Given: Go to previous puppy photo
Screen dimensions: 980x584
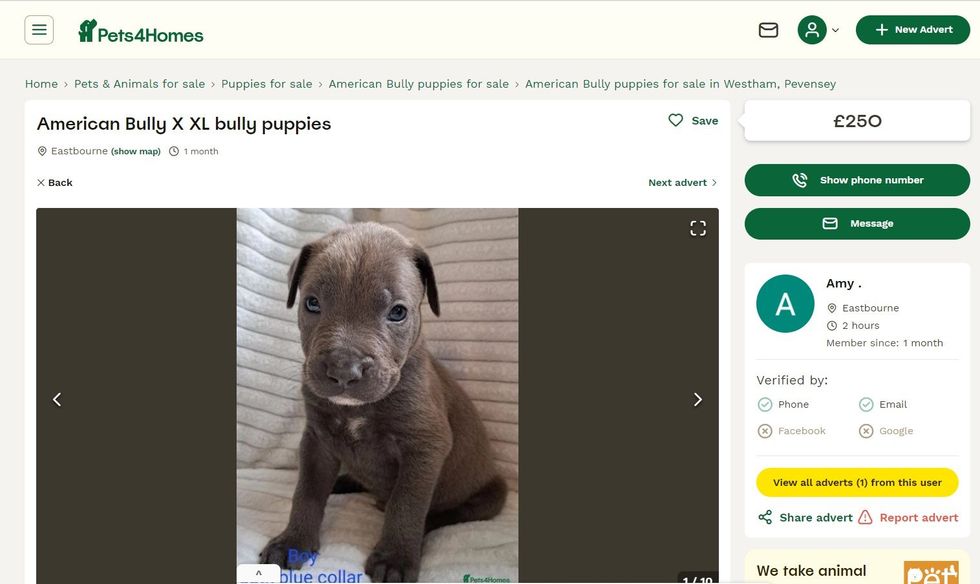Looking at the screenshot, I should click(57, 399).
